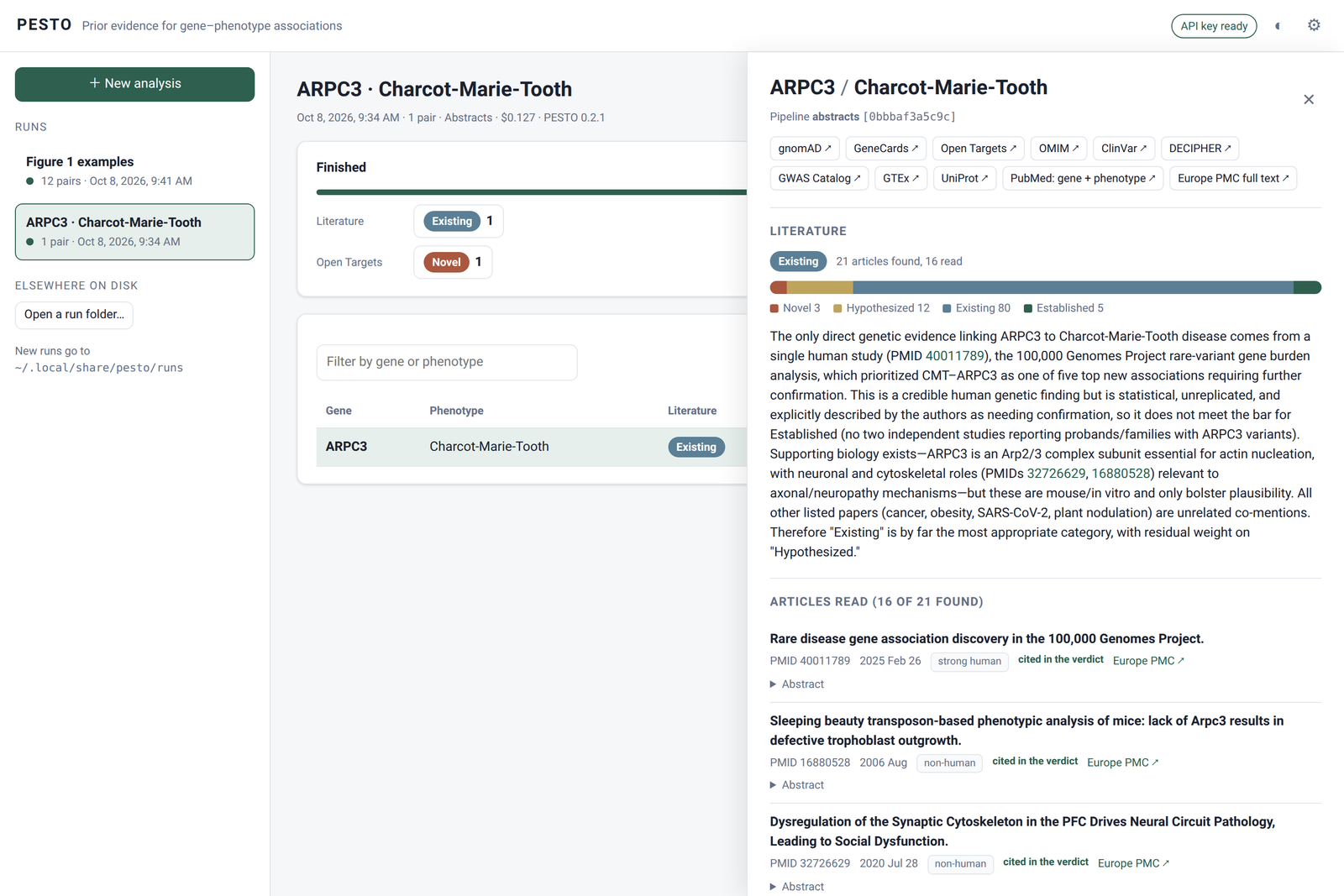The height and width of the screenshot is (896, 1344).
Task: Click the API key ready badge
Action: tap(1214, 26)
